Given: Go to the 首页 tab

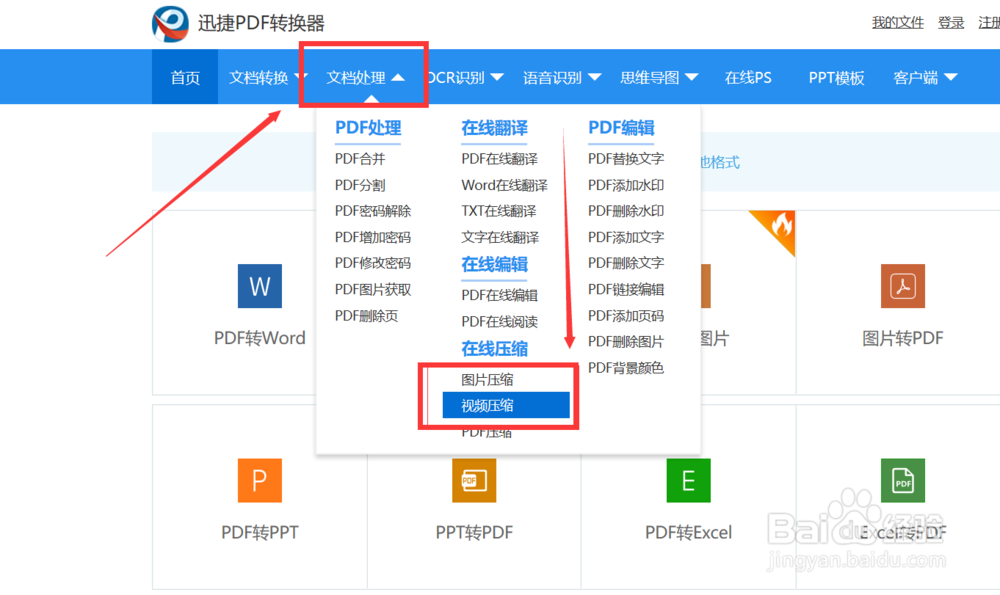Looking at the screenshot, I should [185, 77].
